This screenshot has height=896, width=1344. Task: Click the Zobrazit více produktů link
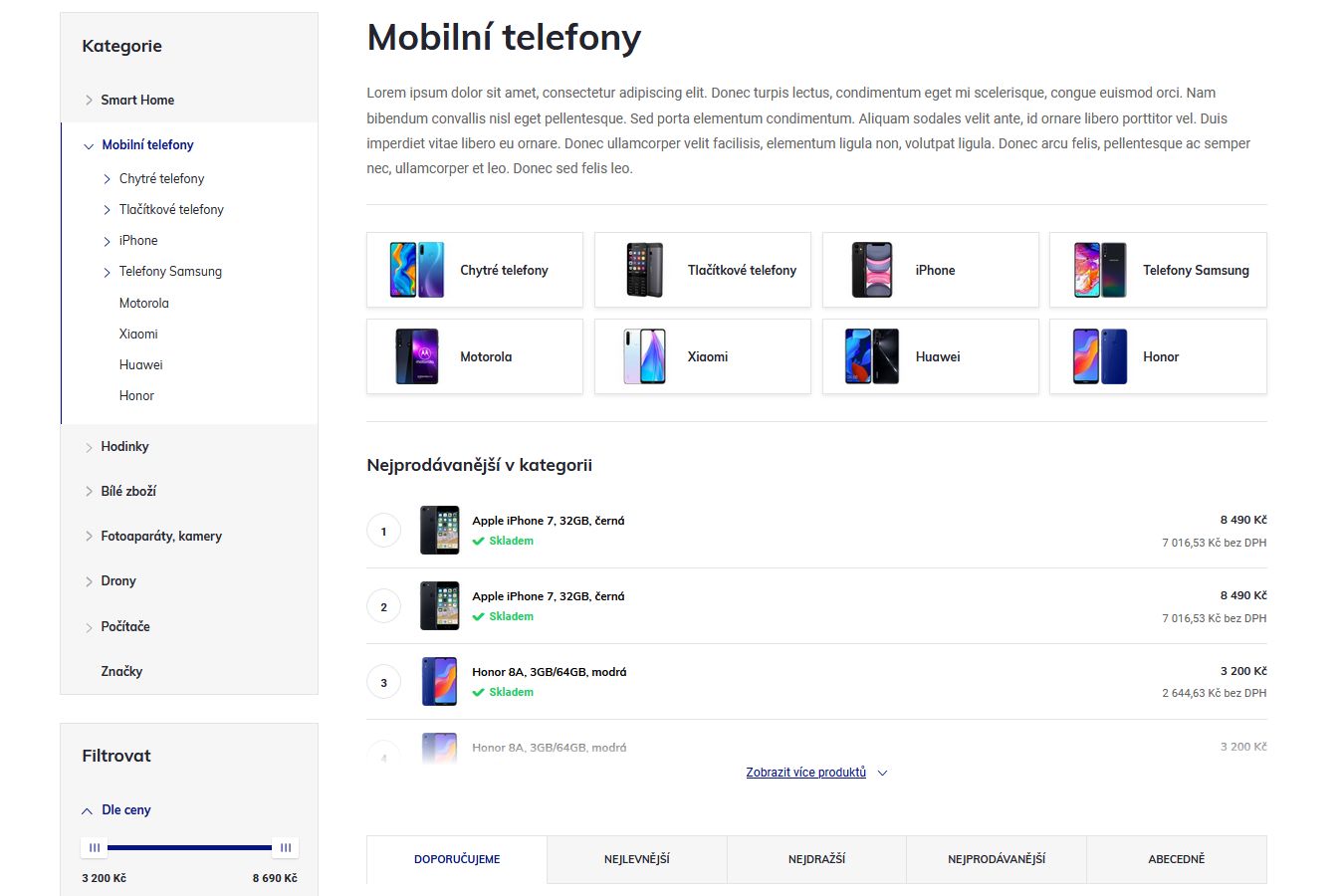(806, 773)
